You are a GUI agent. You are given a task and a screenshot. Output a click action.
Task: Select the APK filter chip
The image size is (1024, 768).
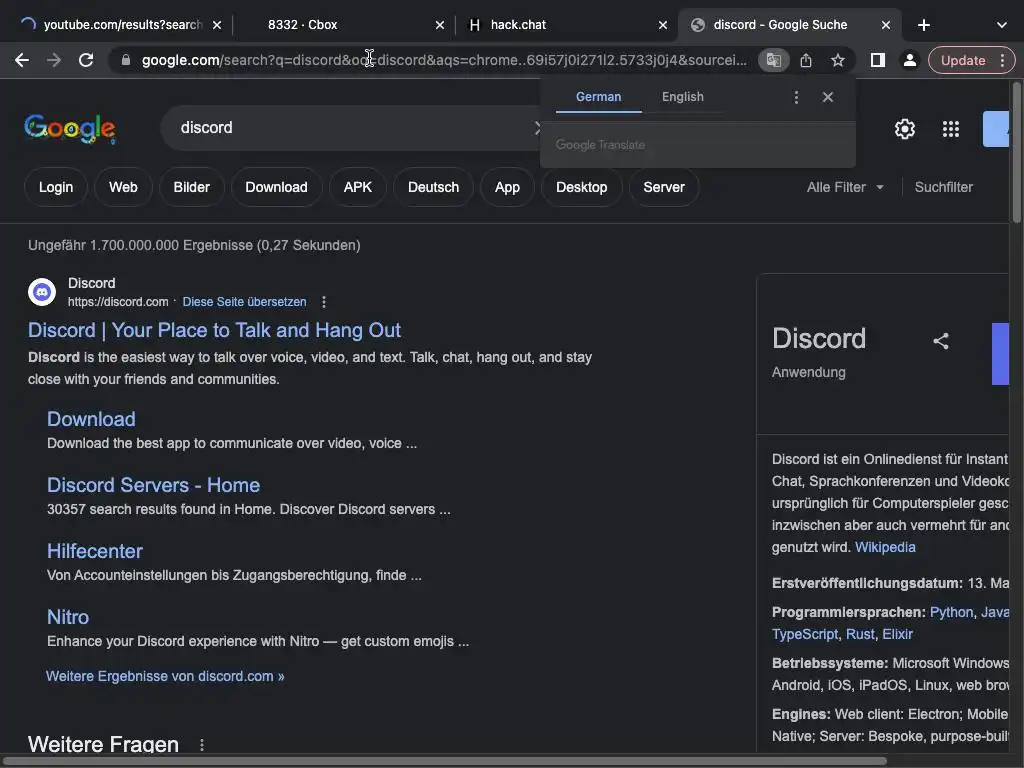tap(358, 187)
